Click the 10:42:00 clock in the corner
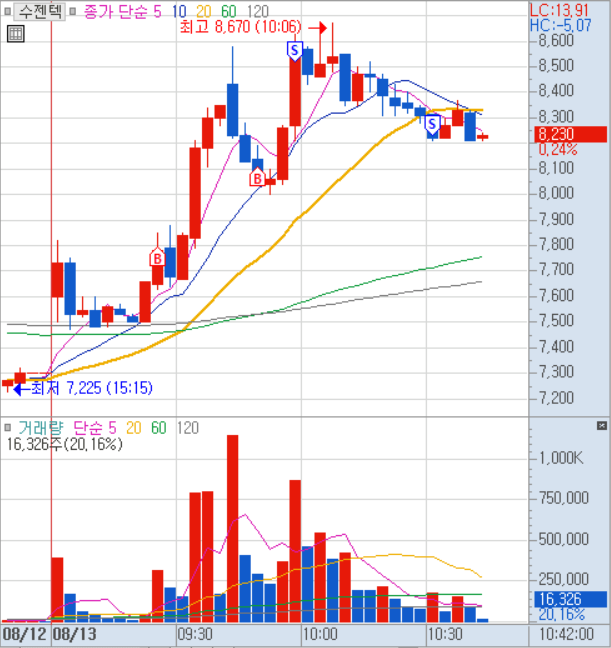Image resolution: width=611 pixels, height=648 pixels. click(568, 634)
